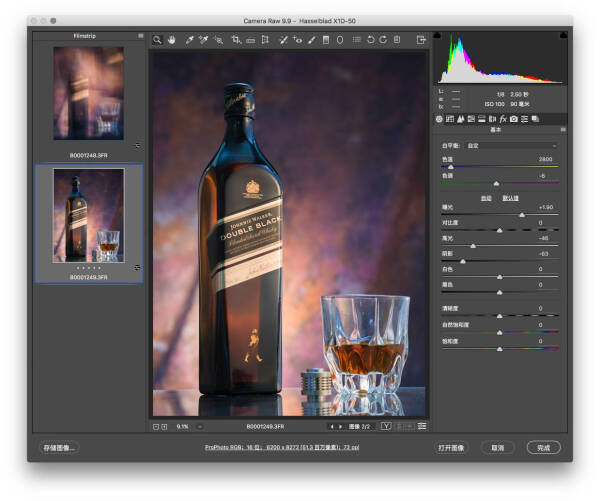Click zoom in plus box

coord(164,426)
